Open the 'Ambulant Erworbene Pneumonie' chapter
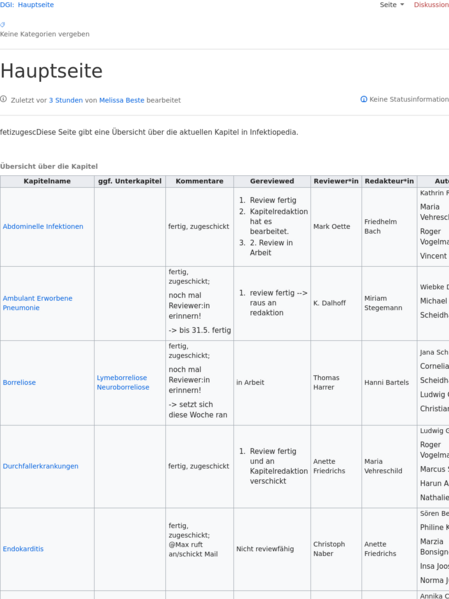This screenshot has height=599, width=449. coord(37,303)
